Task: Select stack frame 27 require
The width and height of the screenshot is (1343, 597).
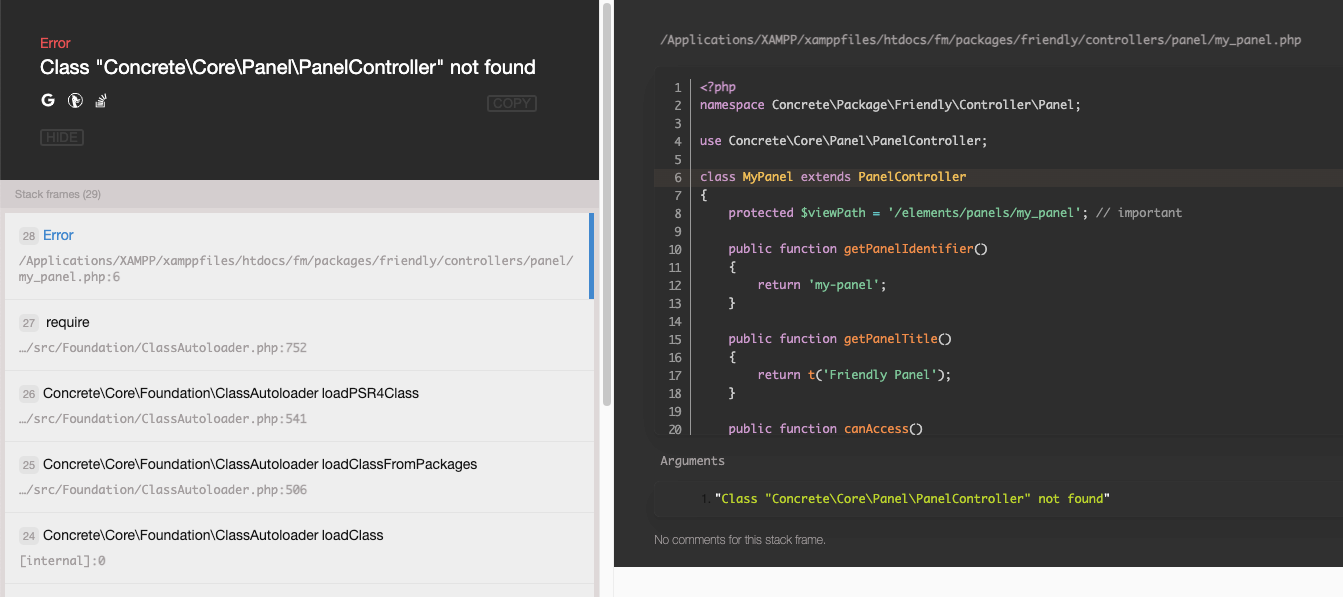Action: pyautogui.click(x=297, y=335)
